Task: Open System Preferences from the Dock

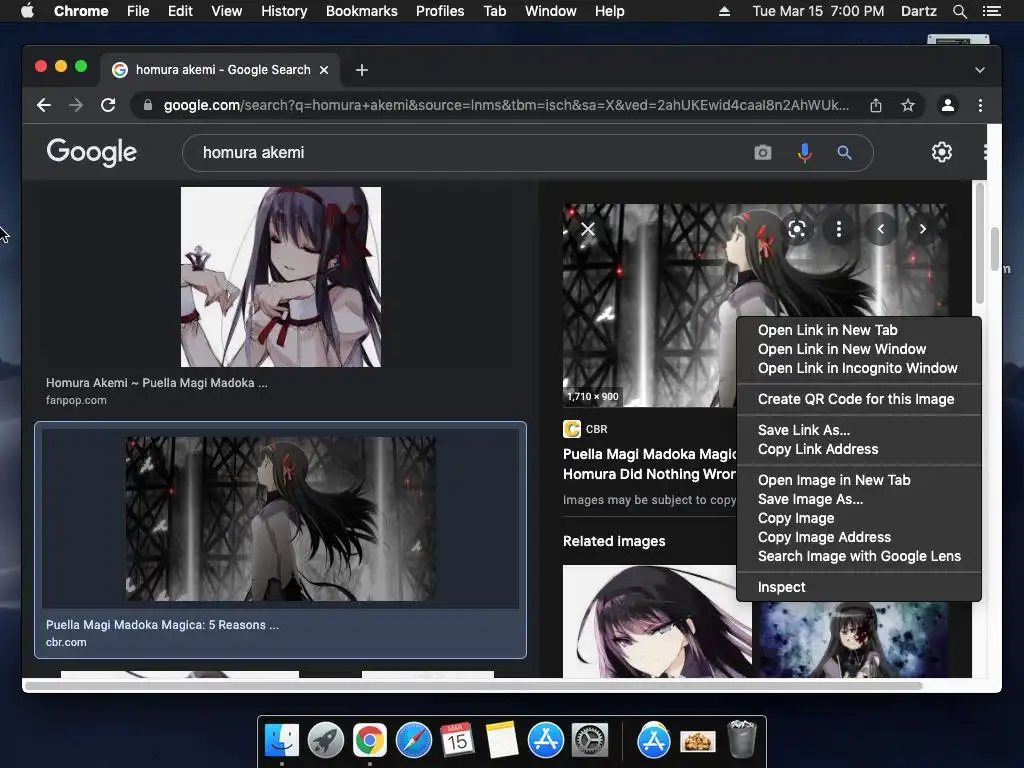Action: point(590,740)
